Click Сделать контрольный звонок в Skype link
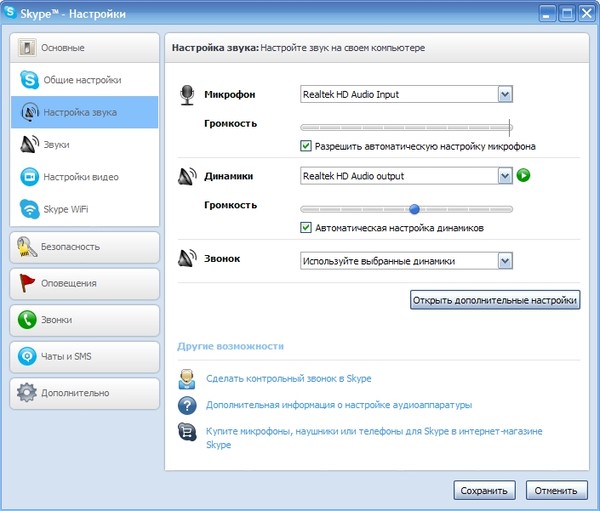Image resolution: width=600 pixels, height=511 pixels. coord(289,379)
